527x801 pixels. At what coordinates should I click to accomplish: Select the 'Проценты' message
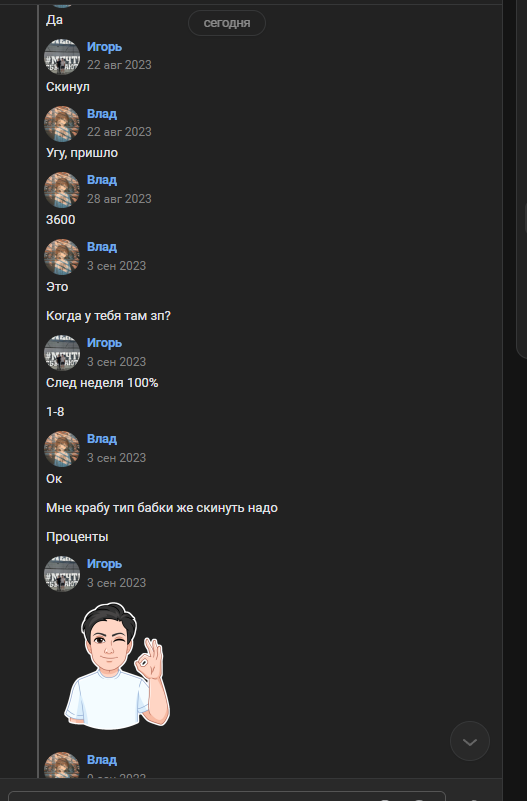click(77, 537)
